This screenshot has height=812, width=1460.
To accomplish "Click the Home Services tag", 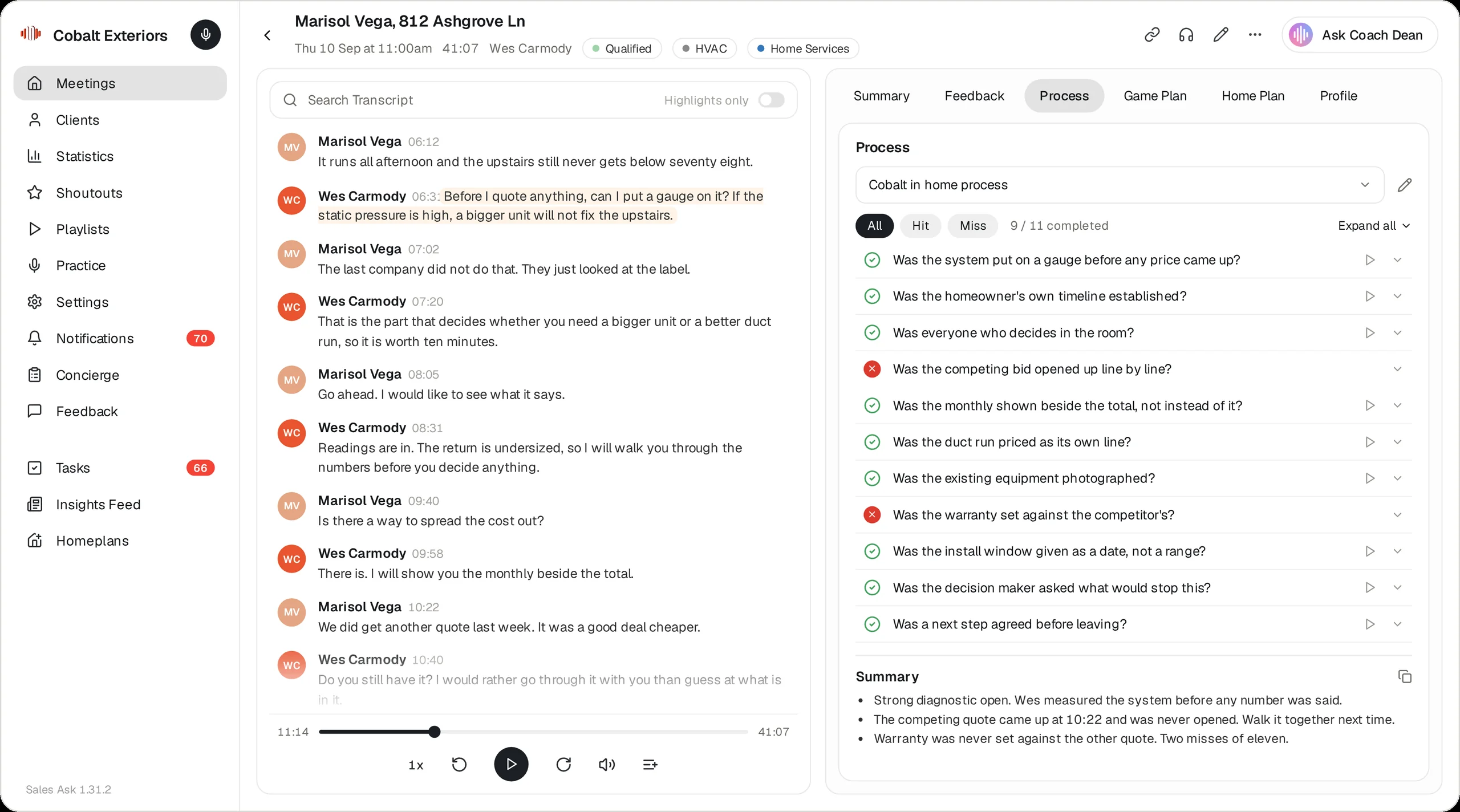I will pyautogui.click(x=803, y=48).
